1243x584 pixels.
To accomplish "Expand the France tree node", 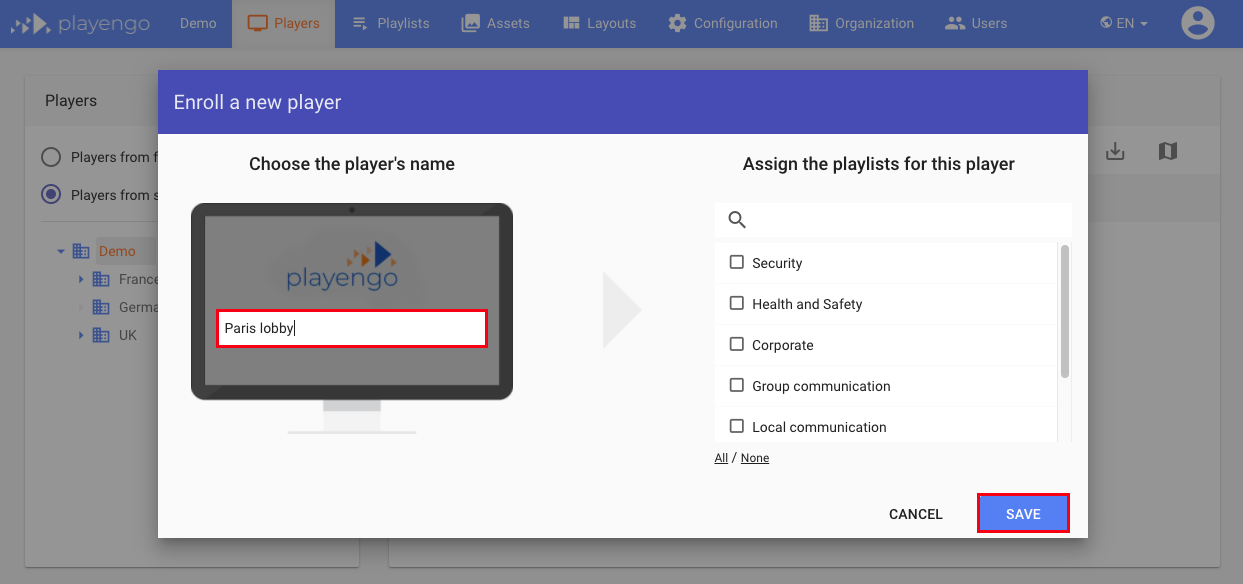I will pyautogui.click(x=82, y=278).
